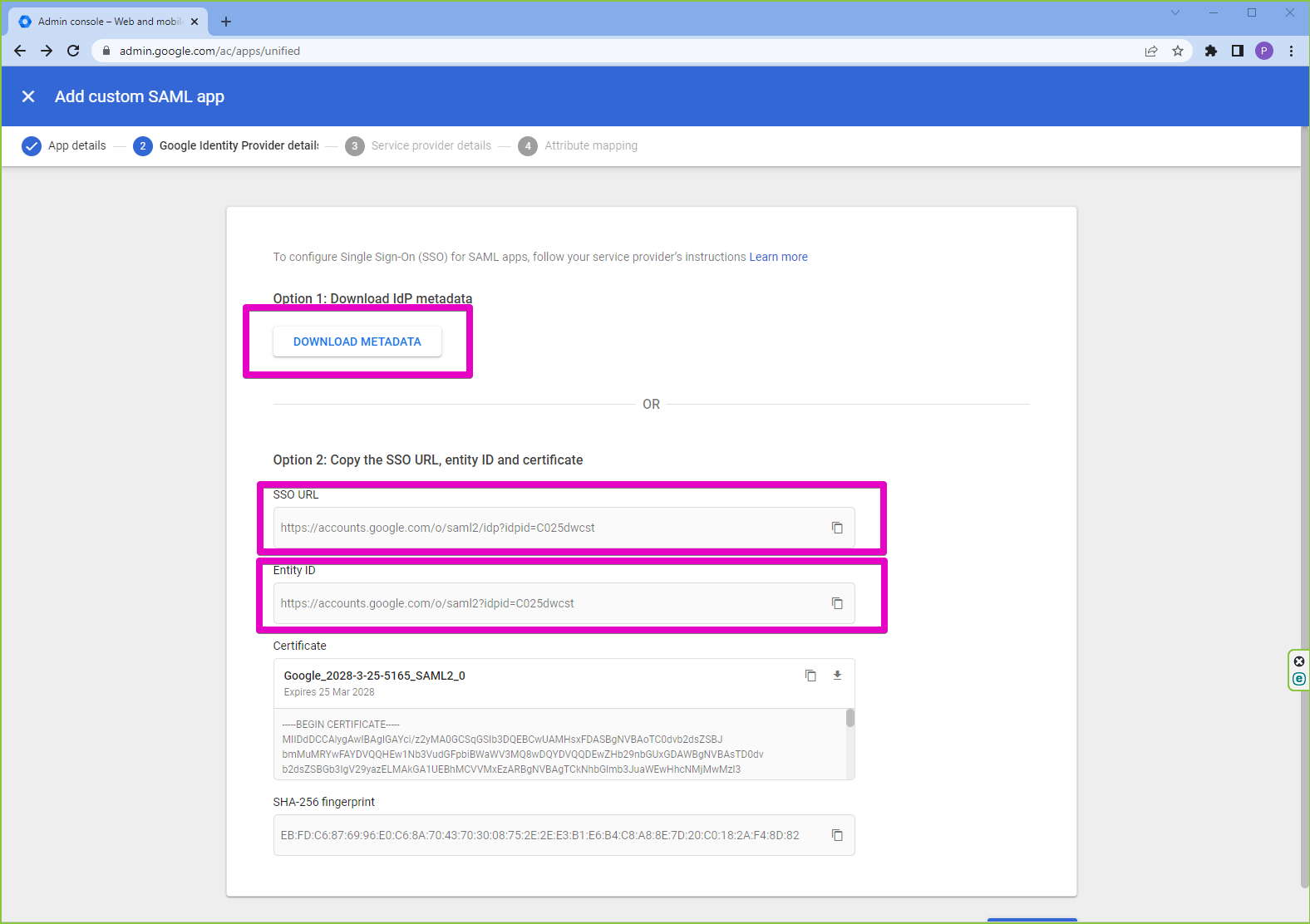Open the Chrome profile avatar menu
Viewport: 1310px width, 924px height.
pyautogui.click(x=1263, y=51)
